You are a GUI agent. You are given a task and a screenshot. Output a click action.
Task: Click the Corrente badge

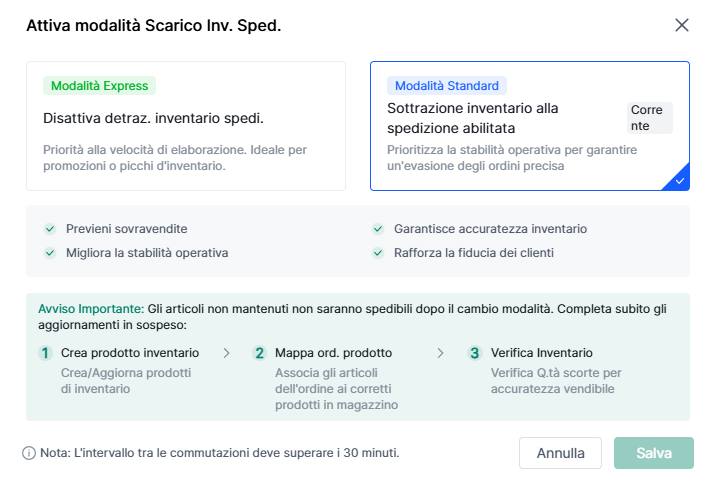click(650, 118)
